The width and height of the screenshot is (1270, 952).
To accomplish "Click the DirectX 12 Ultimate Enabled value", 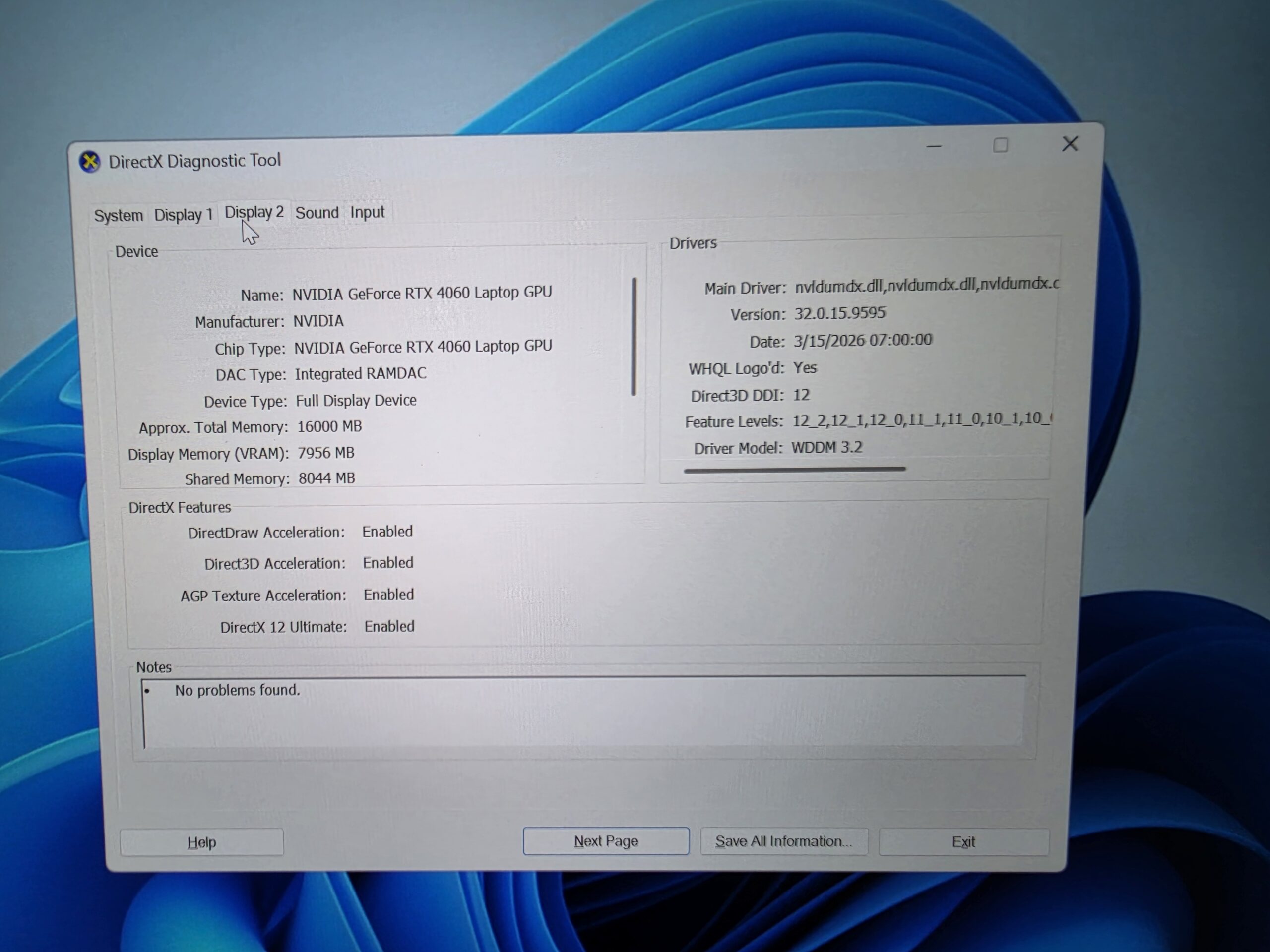I will pyautogui.click(x=389, y=626).
